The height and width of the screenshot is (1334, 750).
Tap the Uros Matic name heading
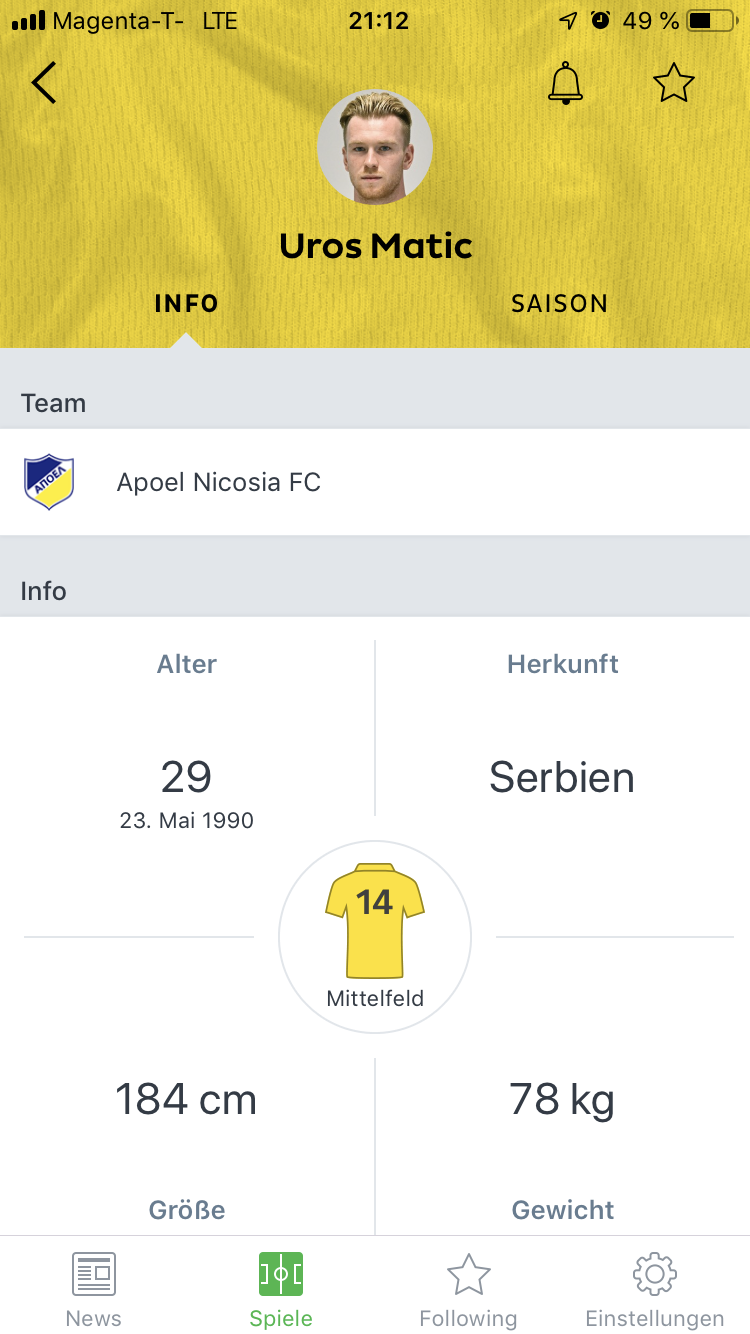pyautogui.click(x=376, y=246)
